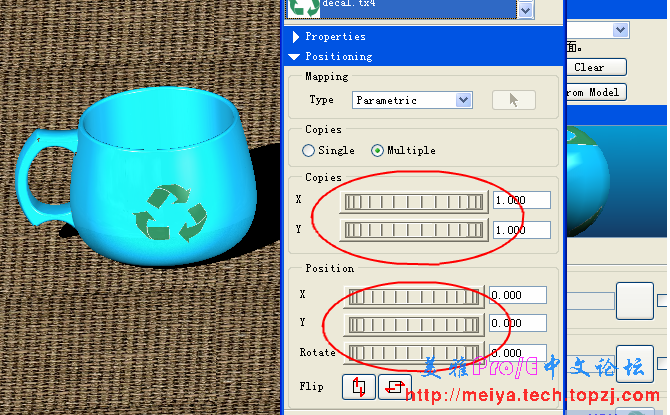Adjust the Copies Y slider
The height and width of the screenshot is (415, 670).
point(414,230)
